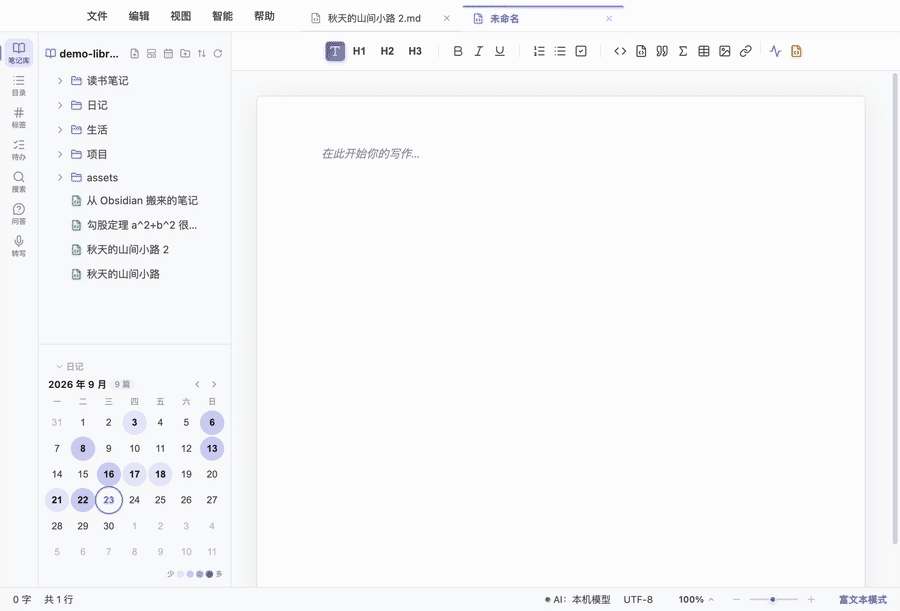Viewport: 900px width, 611px height.
Task: Open the 100% zoom dropdown
Action: pyautogui.click(x=696, y=600)
